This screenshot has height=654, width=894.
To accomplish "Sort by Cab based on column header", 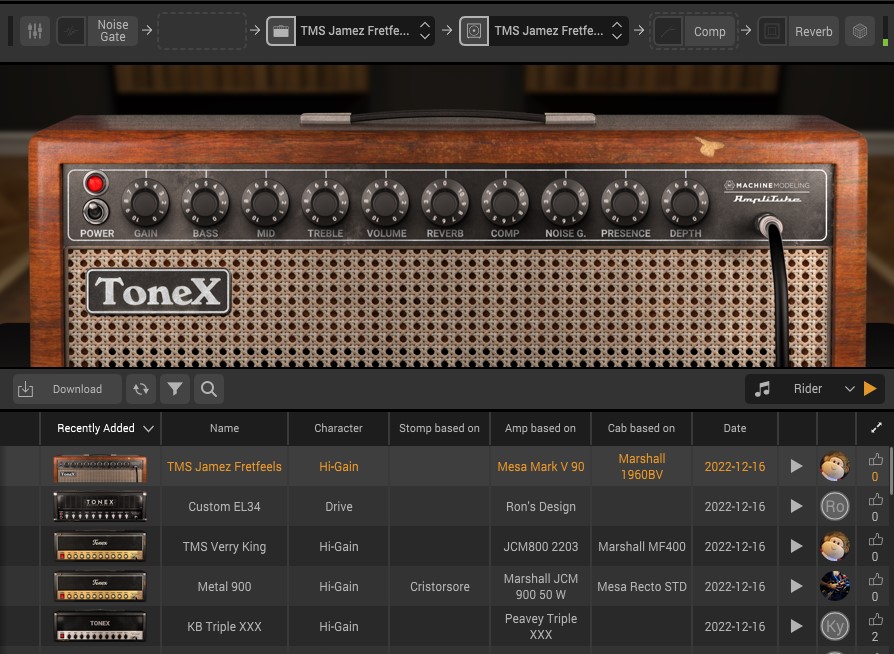I will pos(641,428).
